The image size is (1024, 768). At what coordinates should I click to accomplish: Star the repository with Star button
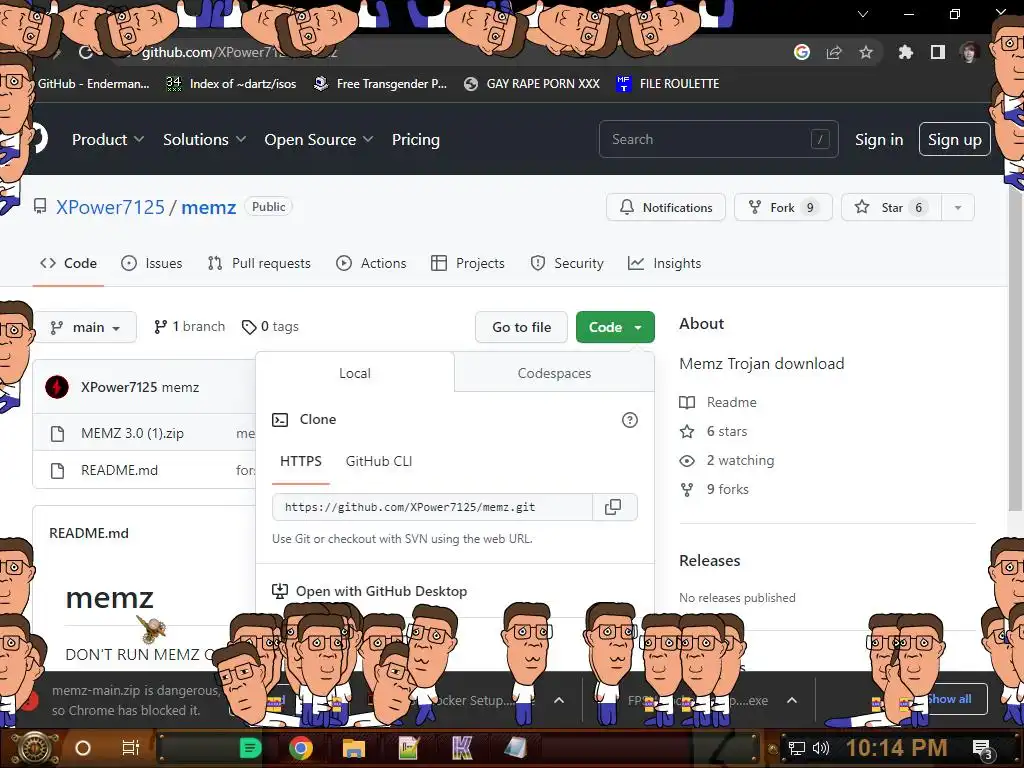pyautogui.click(x=891, y=207)
